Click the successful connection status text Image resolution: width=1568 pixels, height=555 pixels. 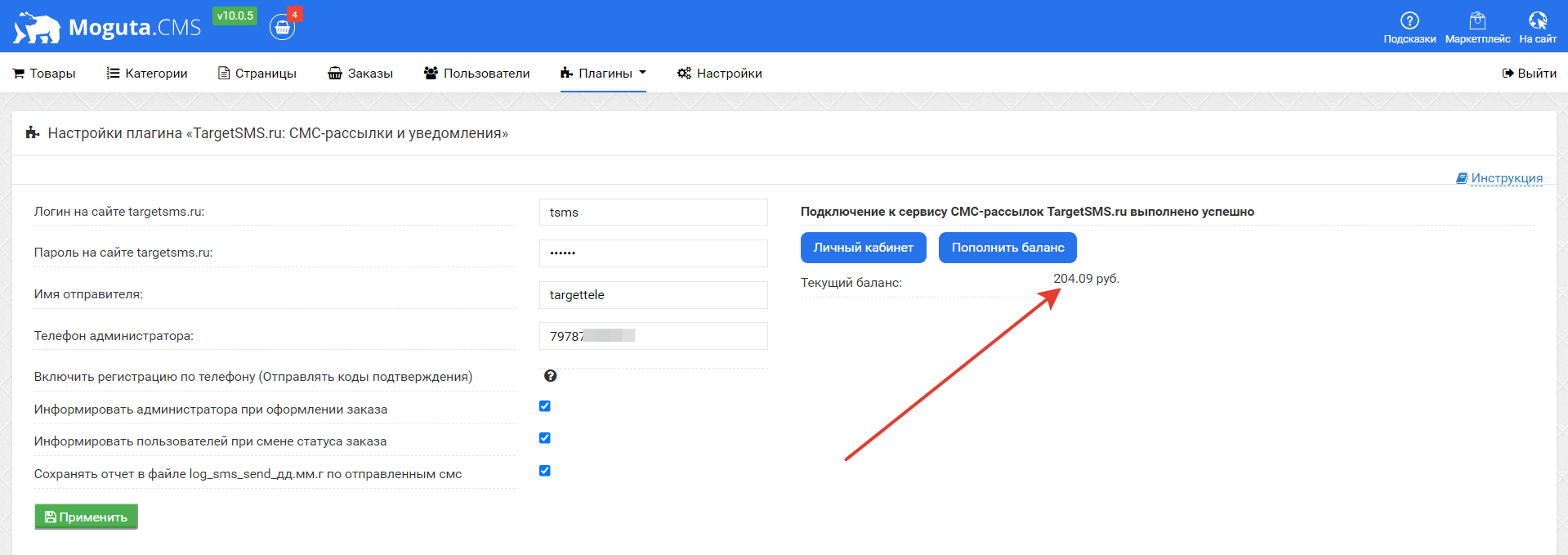1027,212
